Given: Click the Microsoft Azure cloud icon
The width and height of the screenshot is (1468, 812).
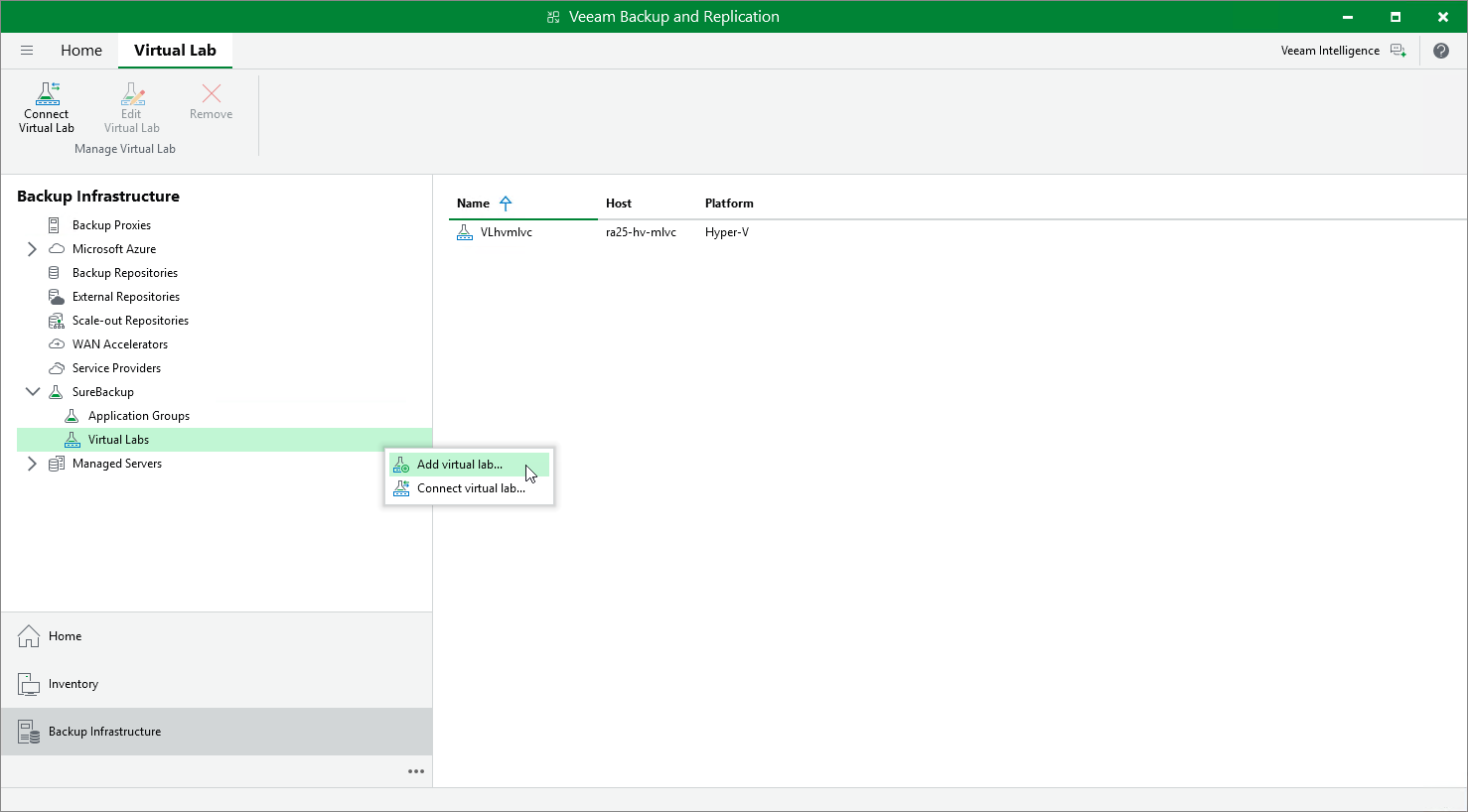Looking at the screenshot, I should point(57,249).
